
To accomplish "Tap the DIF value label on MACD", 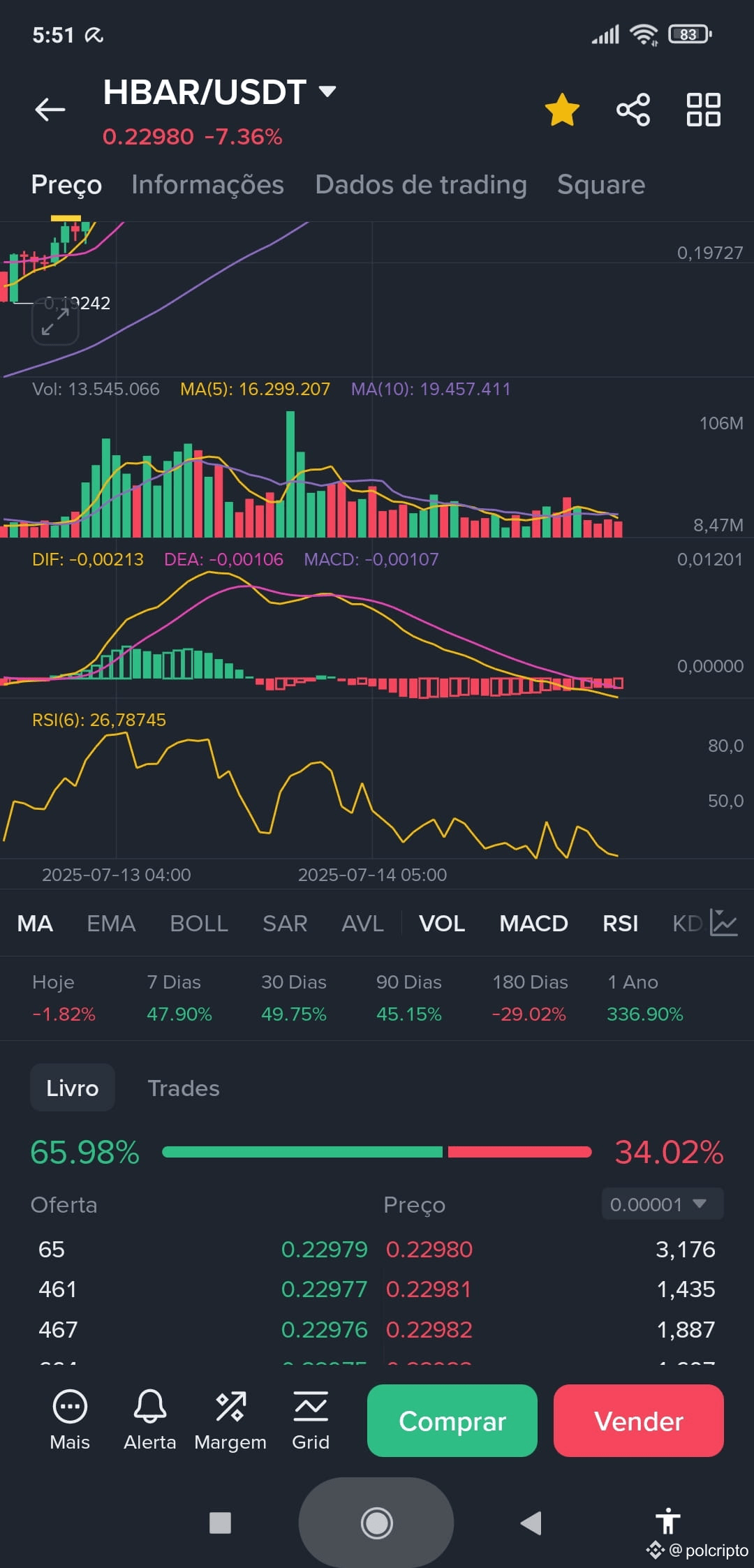I will tap(88, 559).
